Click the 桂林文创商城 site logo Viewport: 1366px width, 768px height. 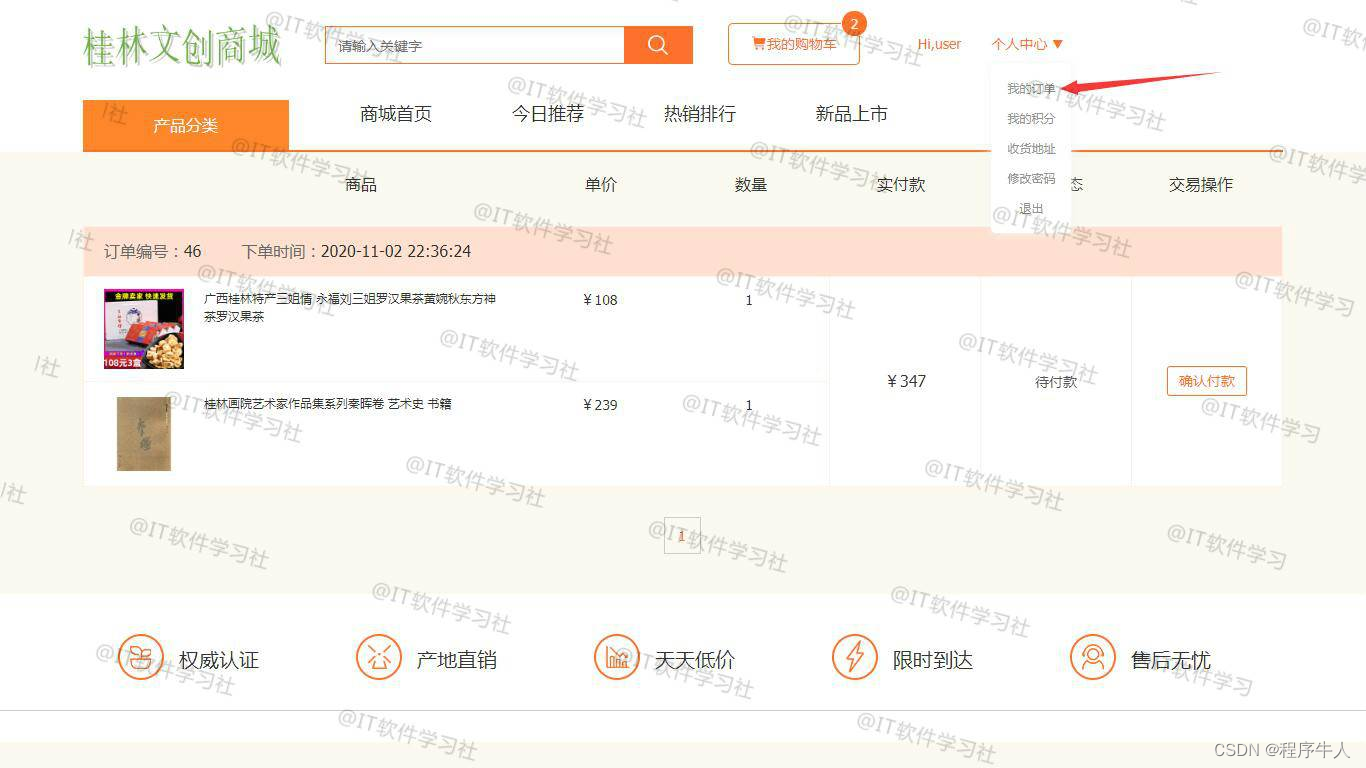[182, 46]
